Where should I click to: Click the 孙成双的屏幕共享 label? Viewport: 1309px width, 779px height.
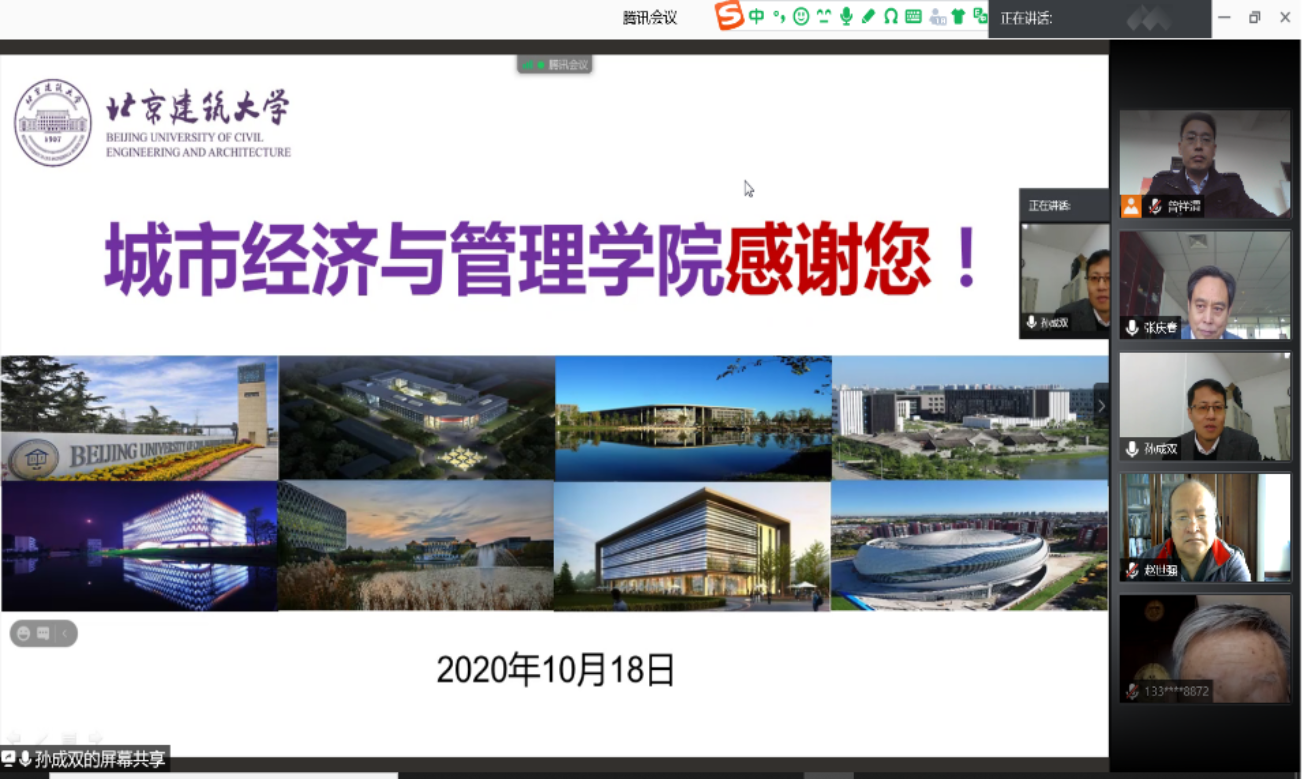[99, 759]
